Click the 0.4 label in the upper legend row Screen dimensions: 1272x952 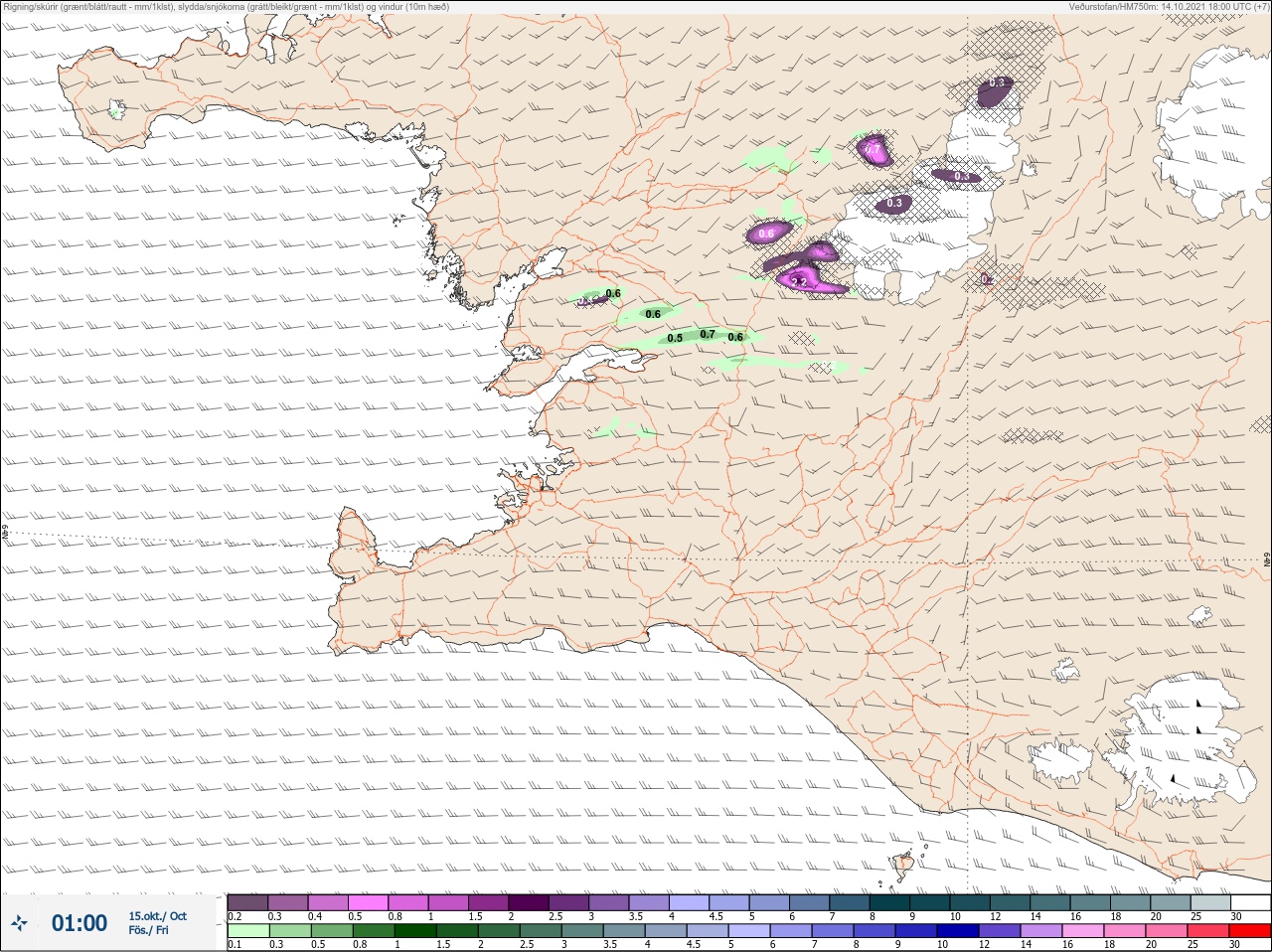click(315, 916)
